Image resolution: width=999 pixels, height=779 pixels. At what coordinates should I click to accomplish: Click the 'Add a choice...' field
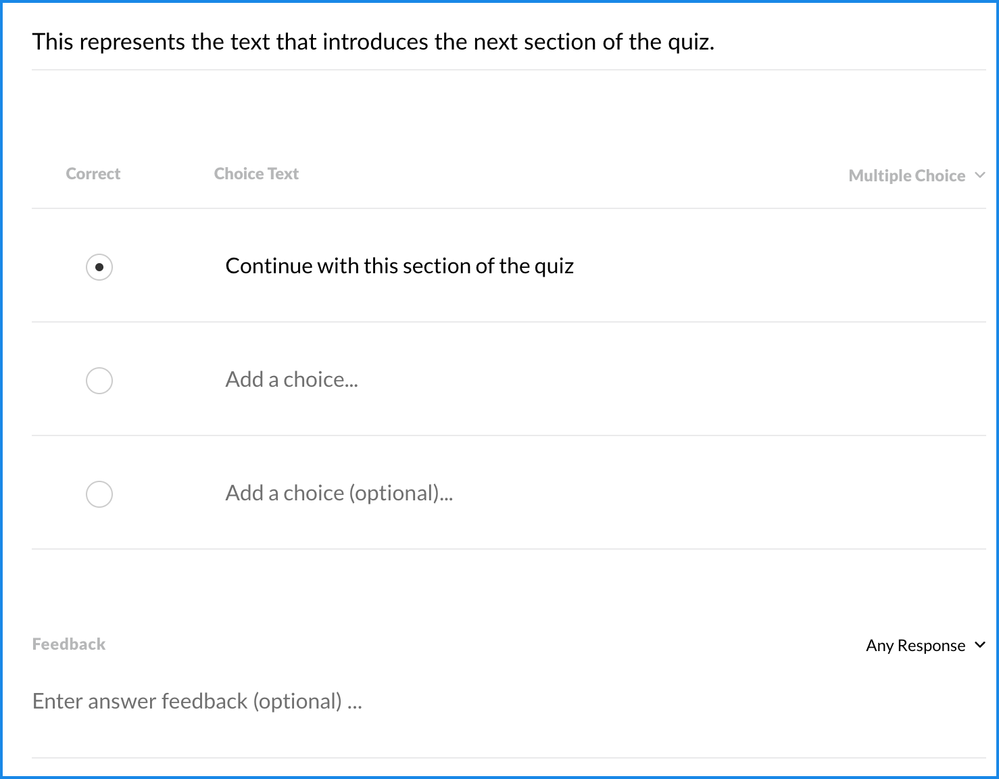(291, 380)
